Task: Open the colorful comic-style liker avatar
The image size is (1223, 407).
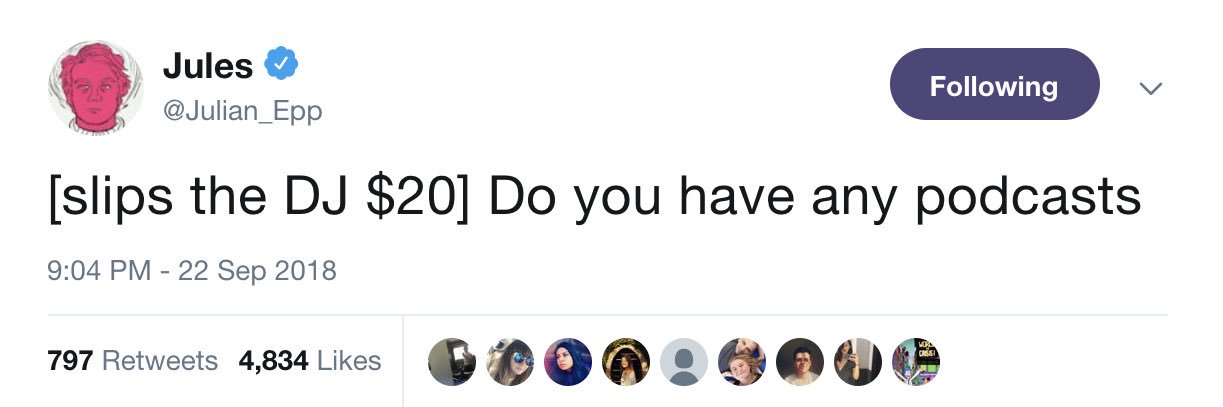Action: click(915, 361)
